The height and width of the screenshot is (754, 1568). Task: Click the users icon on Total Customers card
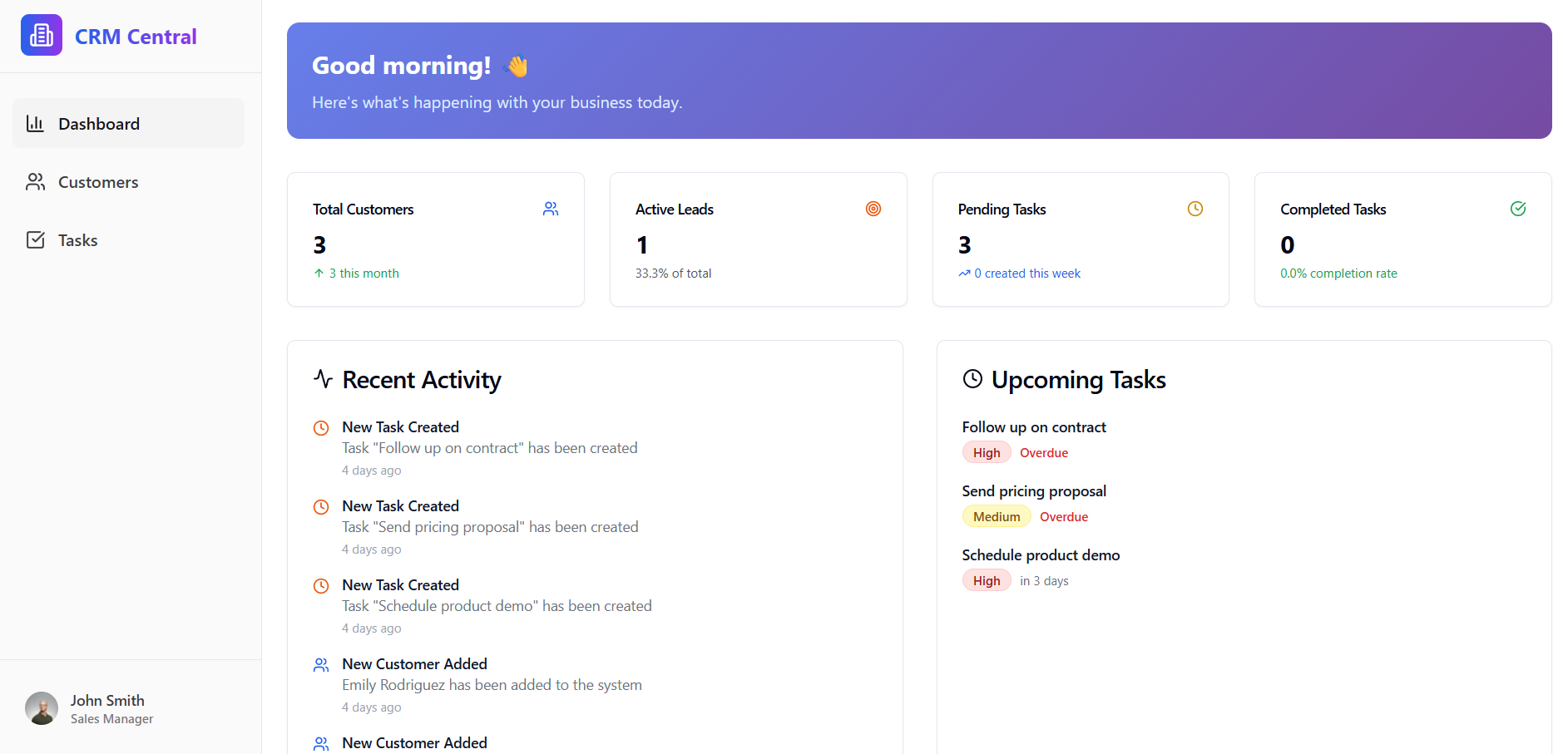(550, 209)
